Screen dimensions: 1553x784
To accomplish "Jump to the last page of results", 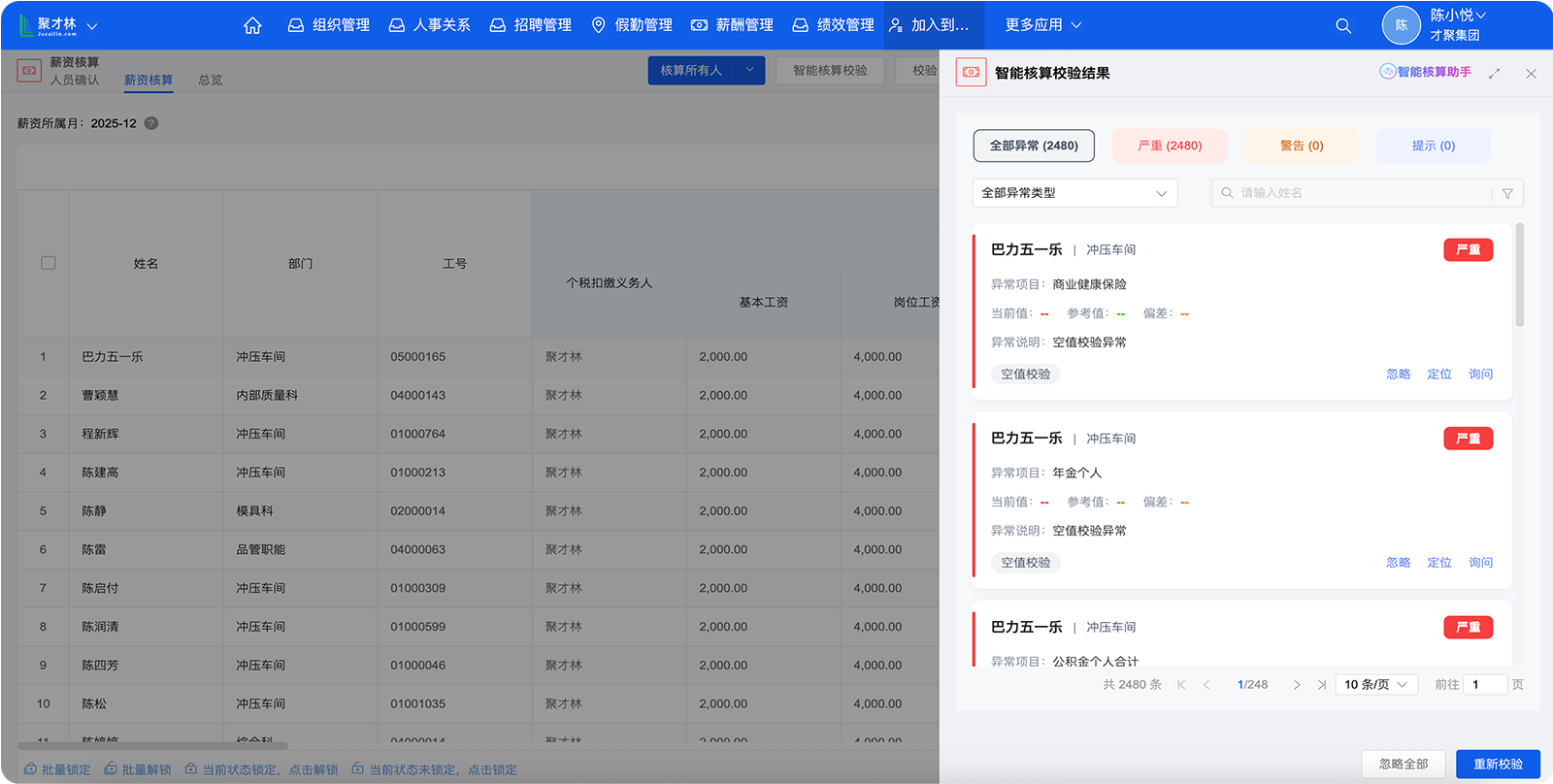I will coord(1321,684).
